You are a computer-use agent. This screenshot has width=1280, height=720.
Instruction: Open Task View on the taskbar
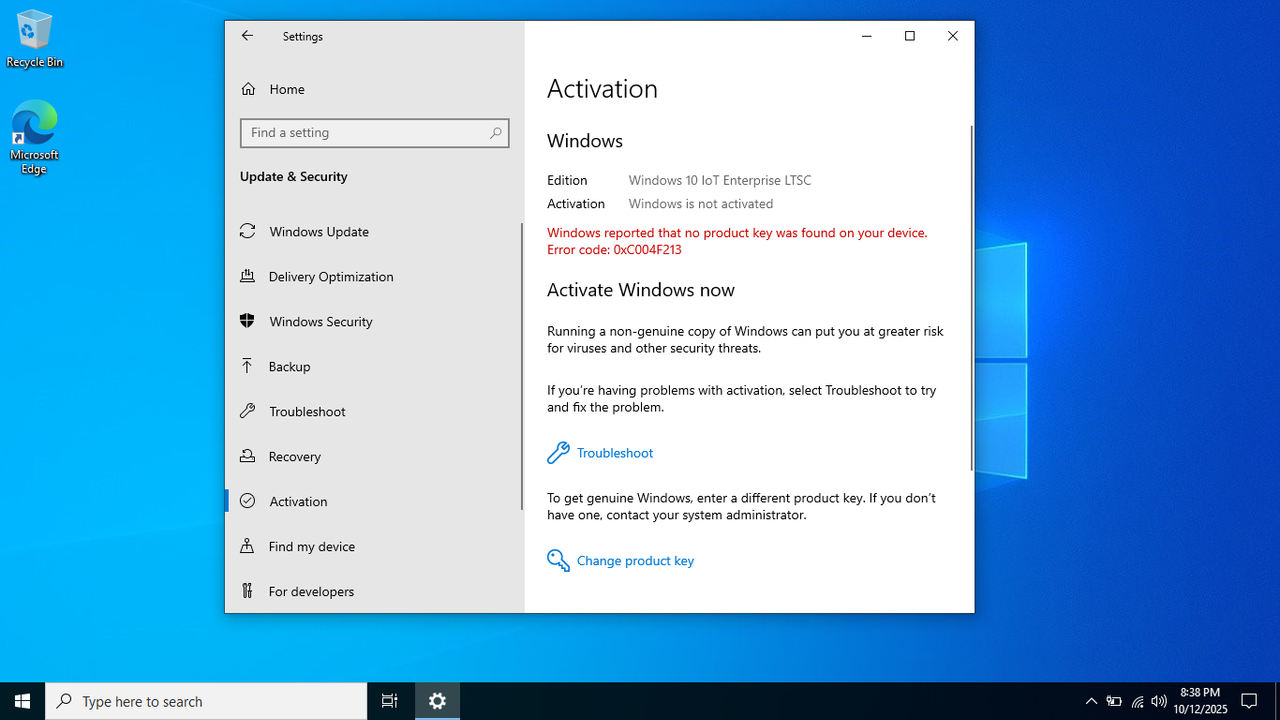point(390,701)
